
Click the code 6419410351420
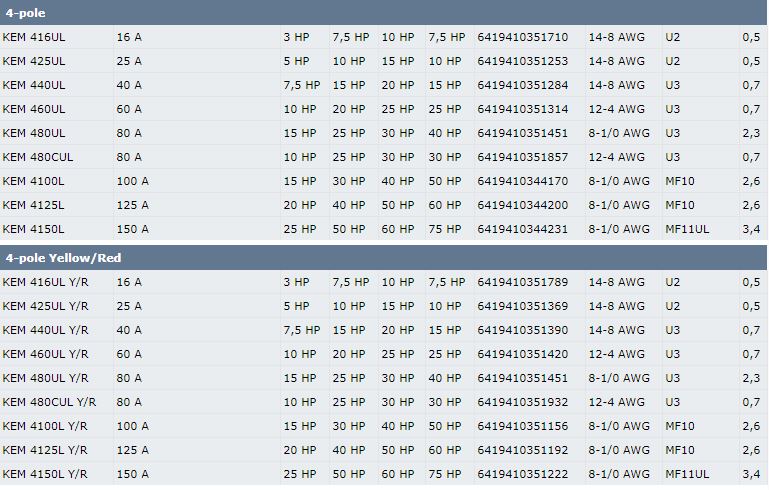coord(523,355)
